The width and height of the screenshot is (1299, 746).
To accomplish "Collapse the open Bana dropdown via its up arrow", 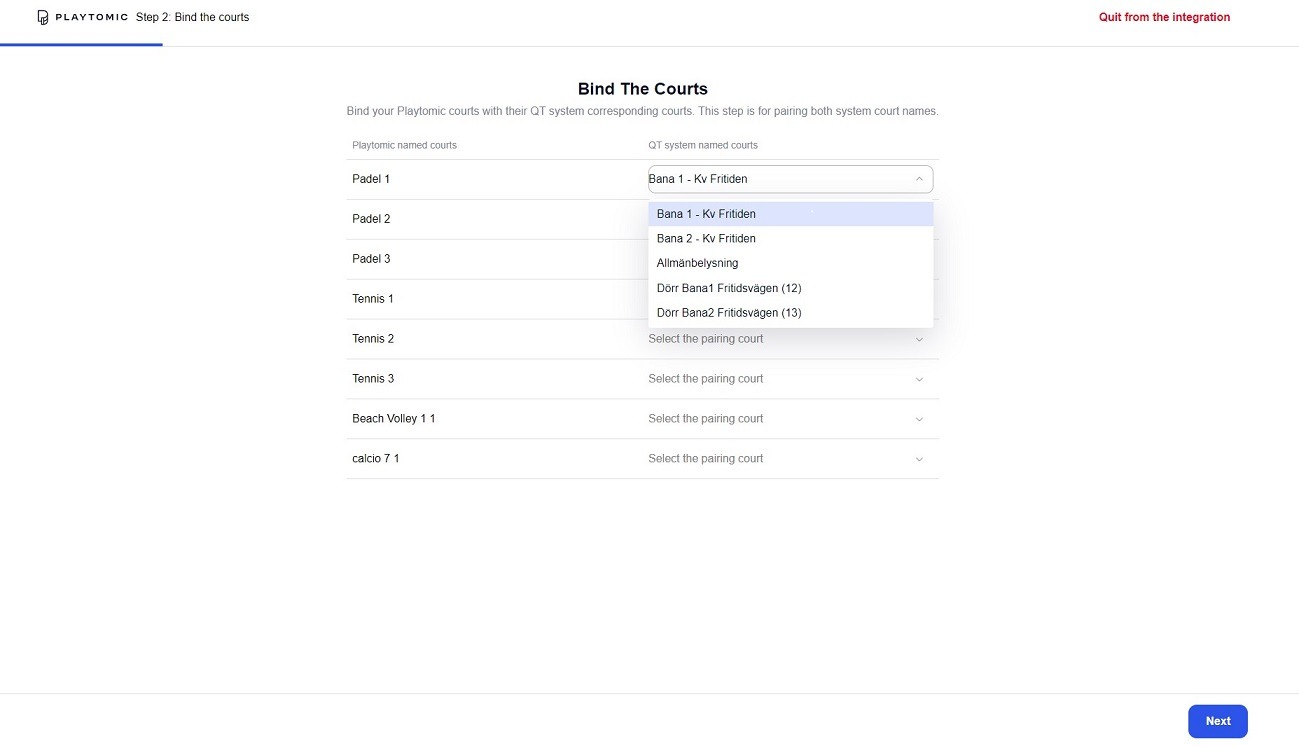I will (x=919, y=179).
